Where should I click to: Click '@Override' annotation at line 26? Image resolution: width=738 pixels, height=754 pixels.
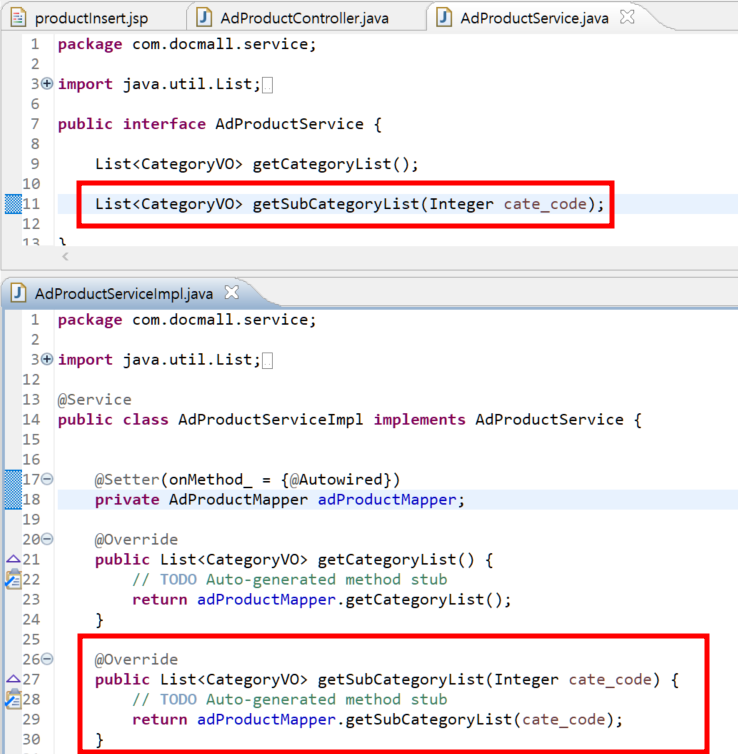click(x=136, y=659)
